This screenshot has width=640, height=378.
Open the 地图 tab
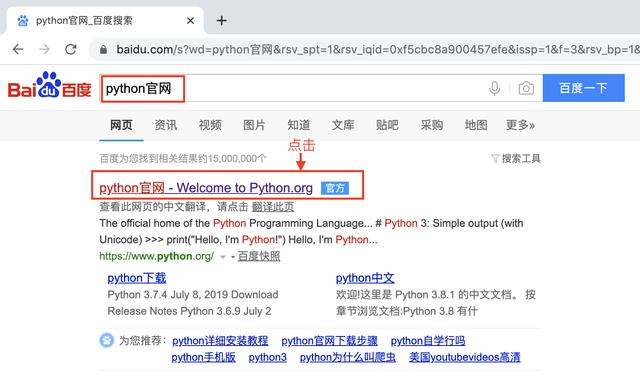(x=476, y=125)
